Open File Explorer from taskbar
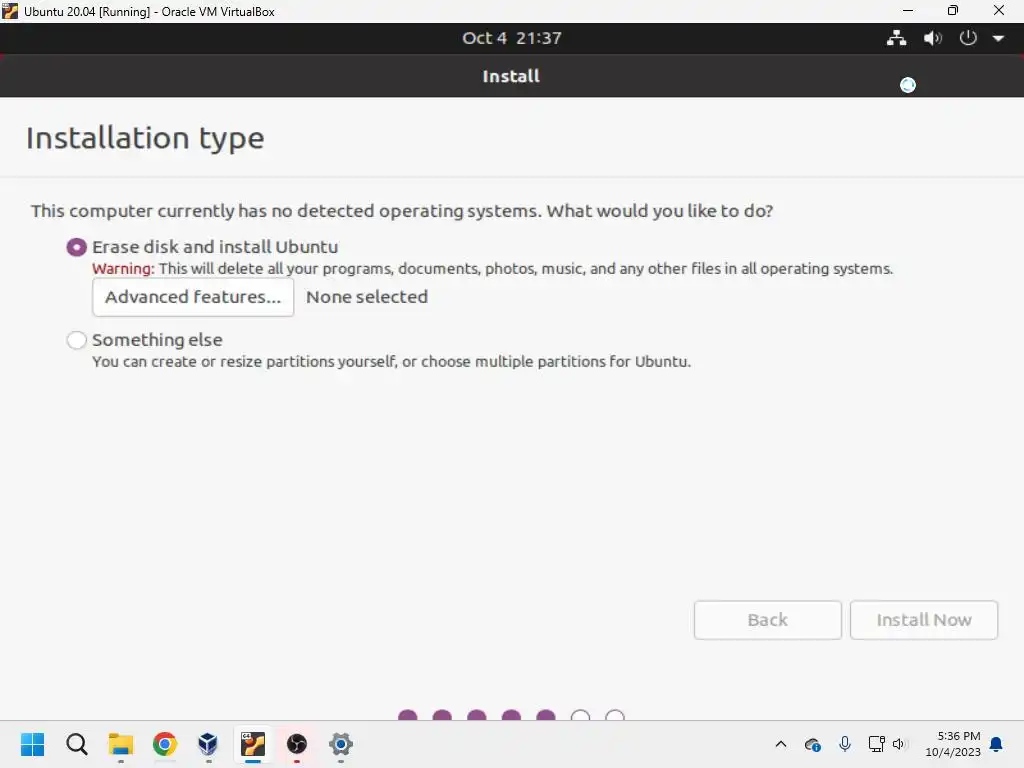Viewport: 1024px width, 768px height. pyautogui.click(x=121, y=744)
